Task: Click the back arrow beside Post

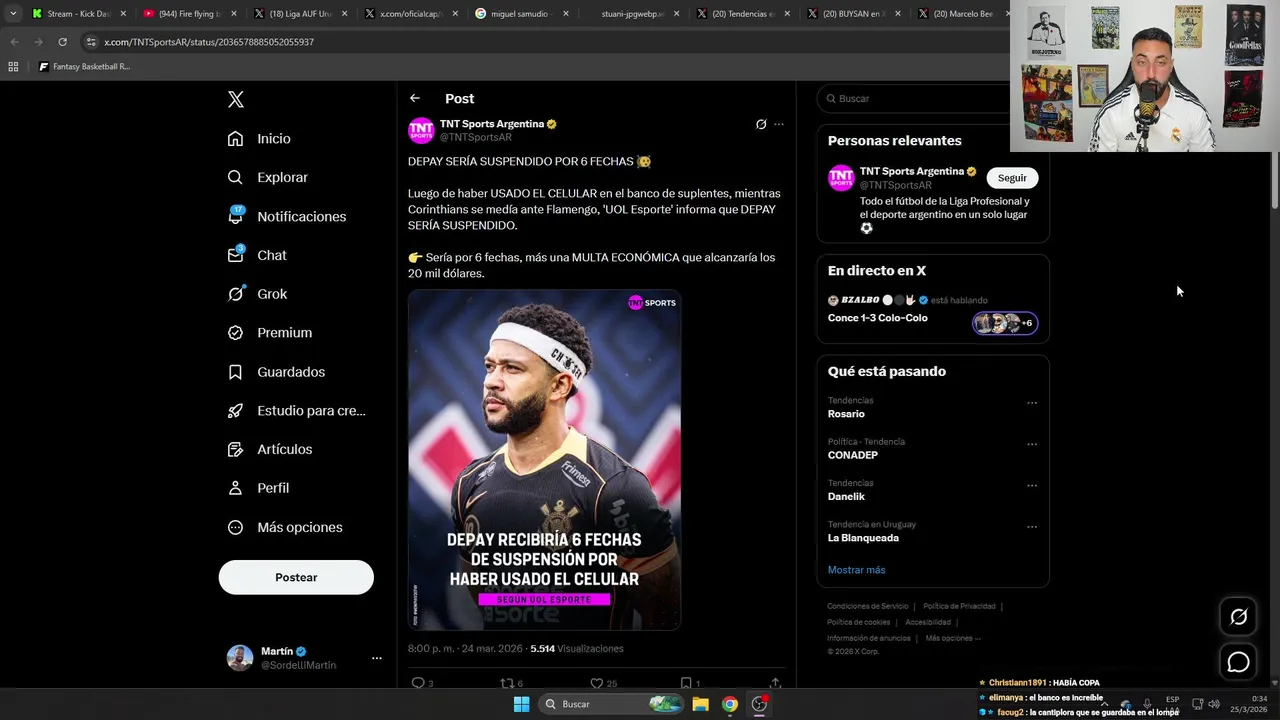Action: point(414,98)
